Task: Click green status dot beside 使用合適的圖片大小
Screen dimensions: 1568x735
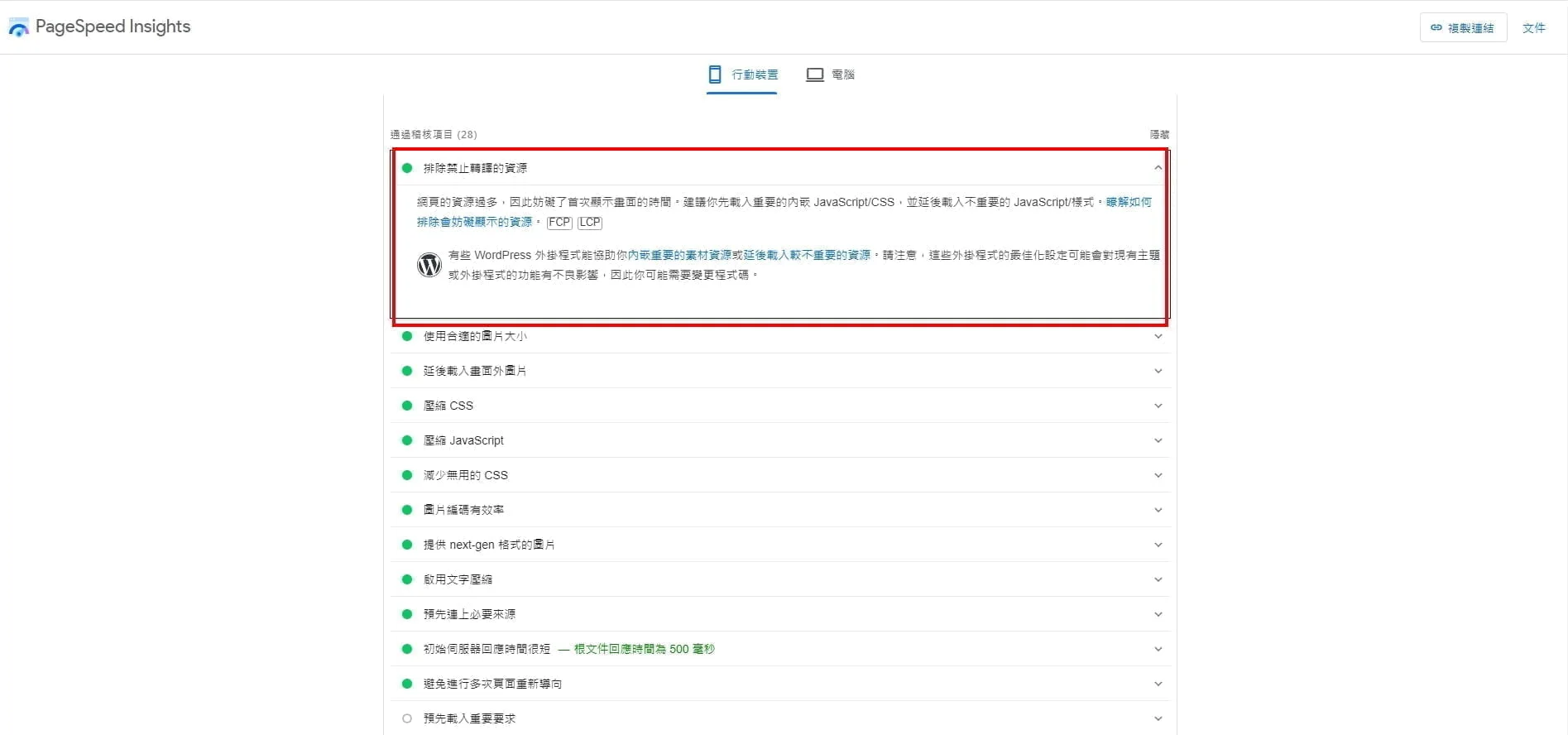Action: tap(407, 336)
